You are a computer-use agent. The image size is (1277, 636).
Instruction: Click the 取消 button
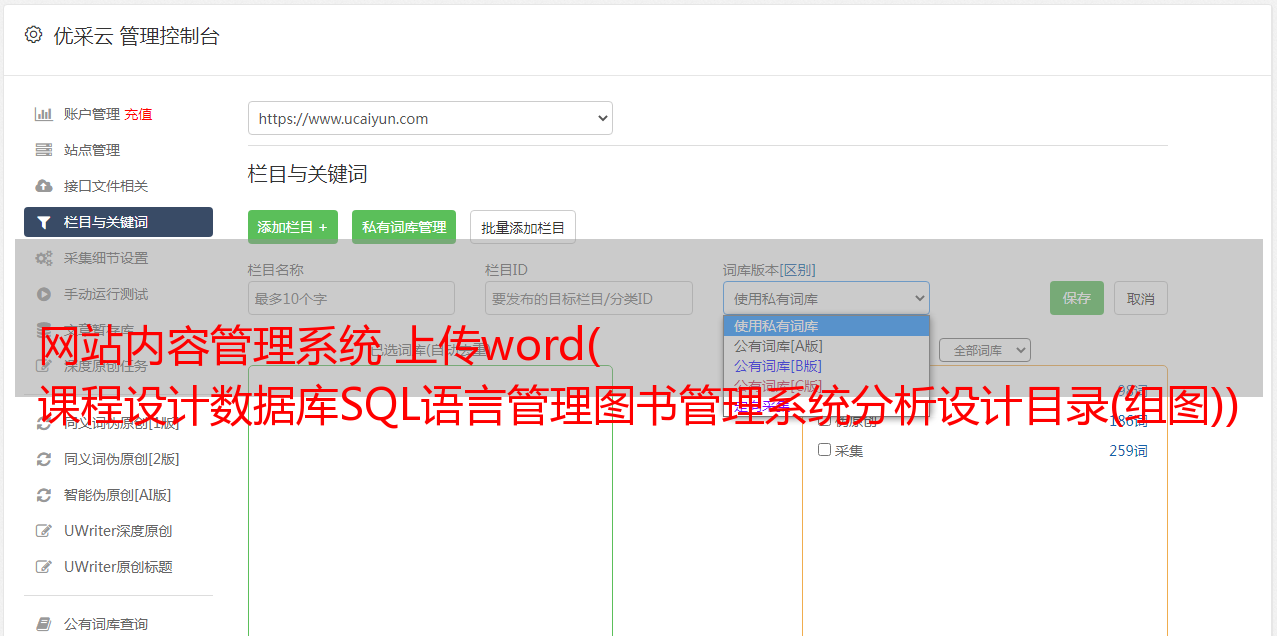click(x=1141, y=298)
